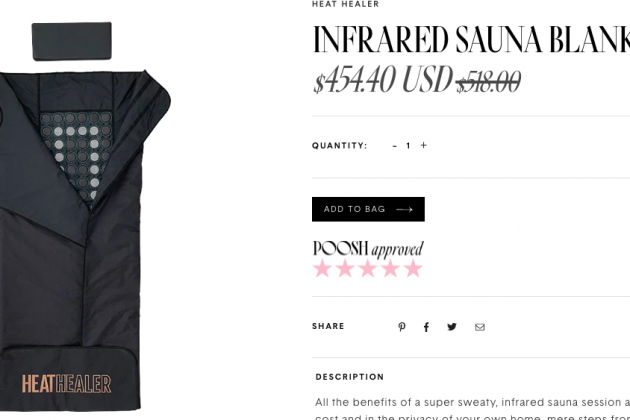Open the Heat Healer brand link
The height and width of the screenshot is (420, 630).
[346, 4]
